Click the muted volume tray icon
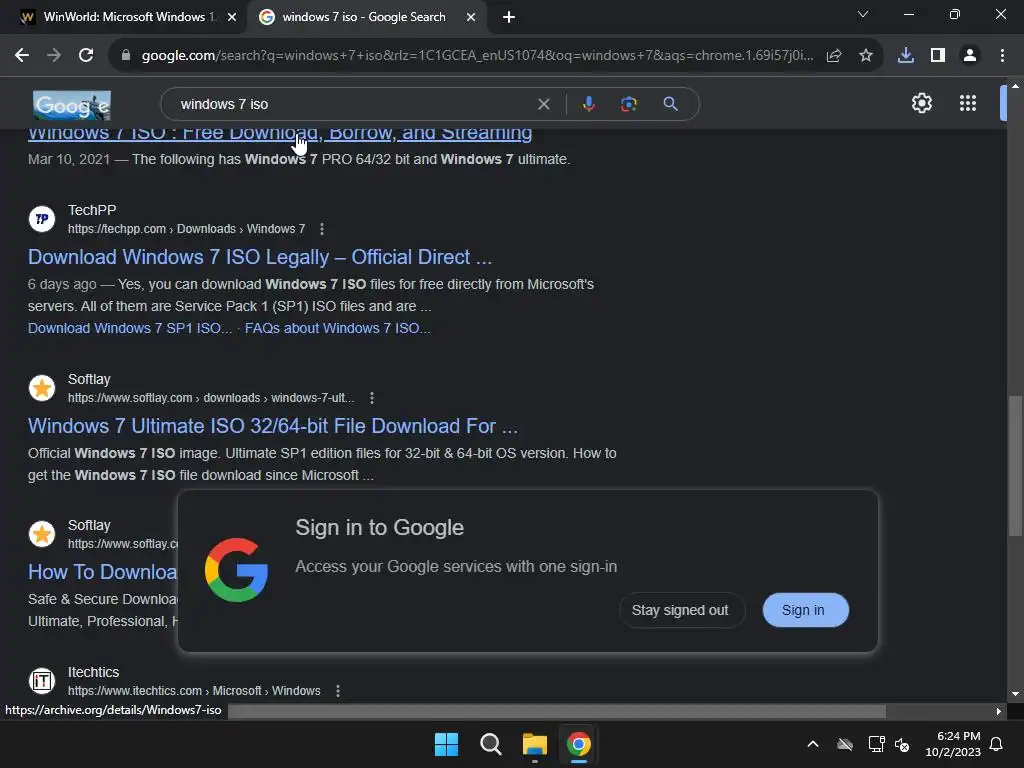1024x768 pixels. click(903, 744)
